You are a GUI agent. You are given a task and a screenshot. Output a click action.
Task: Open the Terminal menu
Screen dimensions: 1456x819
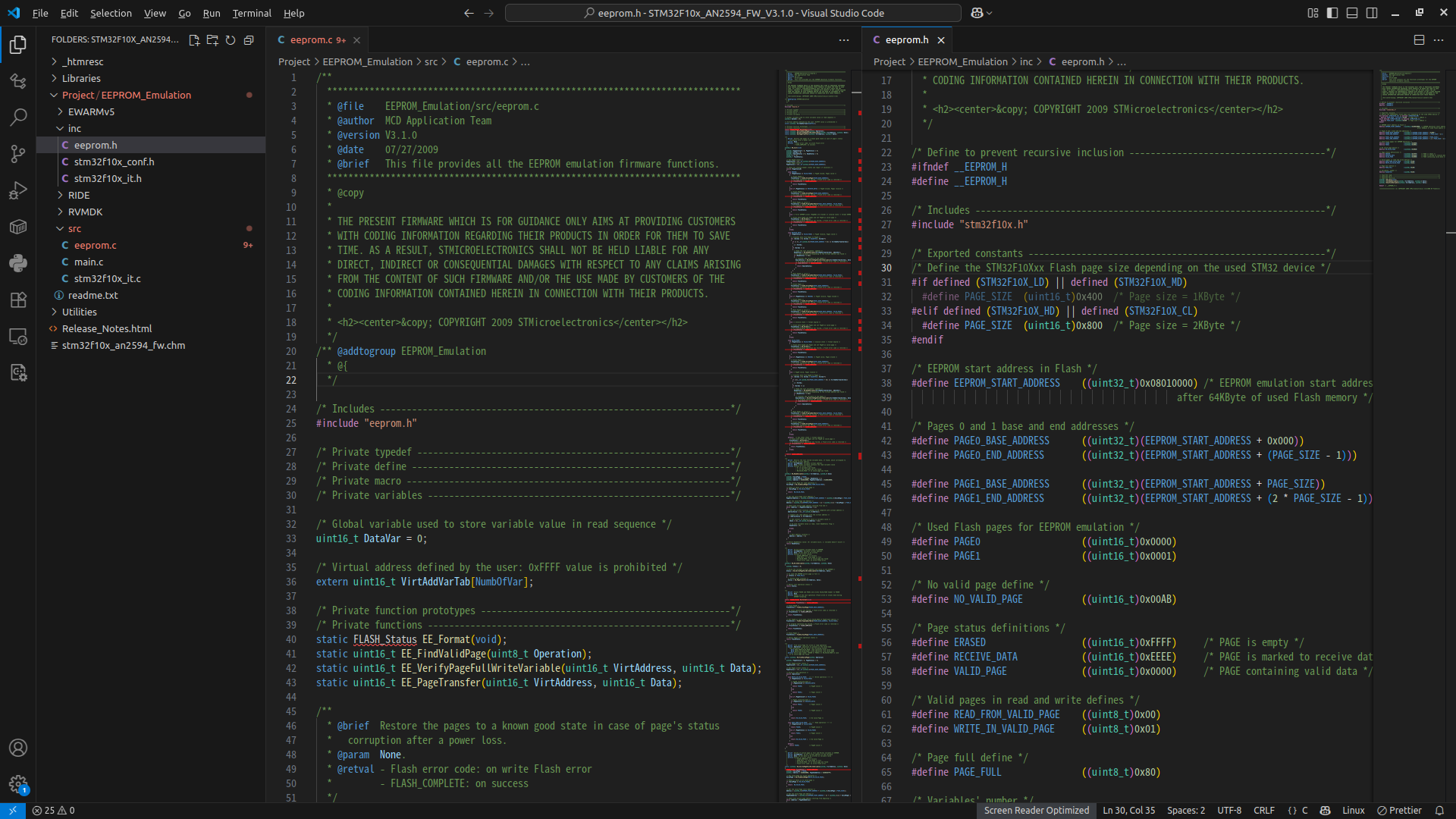pos(252,13)
